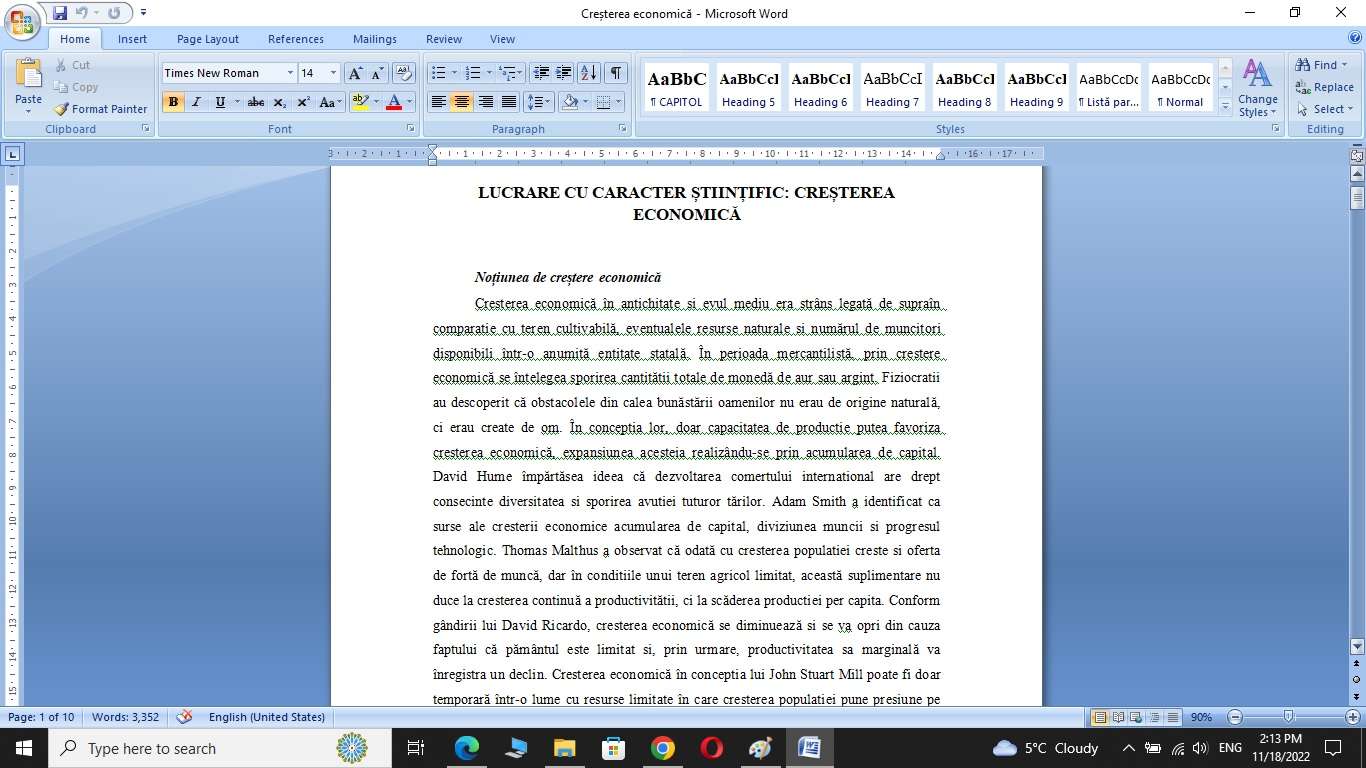This screenshot has height=768, width=1366.
Task: Click the Increase Indent icon
Action: (564, 73)
